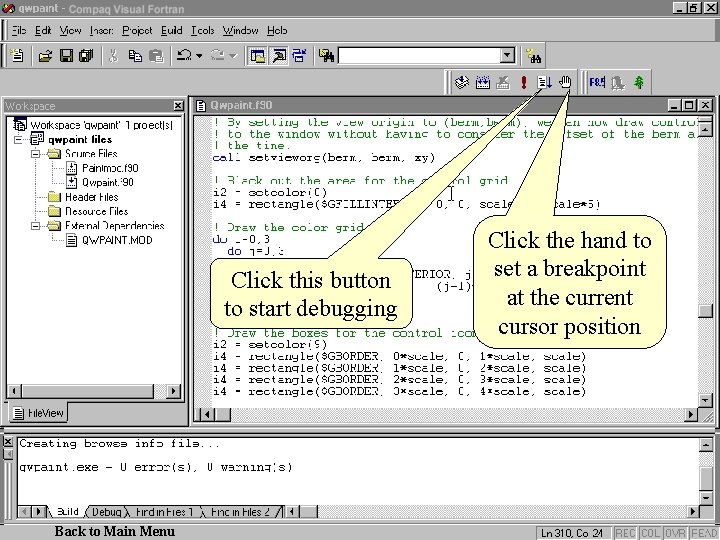Click the New Text File toolbar icon

tap(17, 56)
